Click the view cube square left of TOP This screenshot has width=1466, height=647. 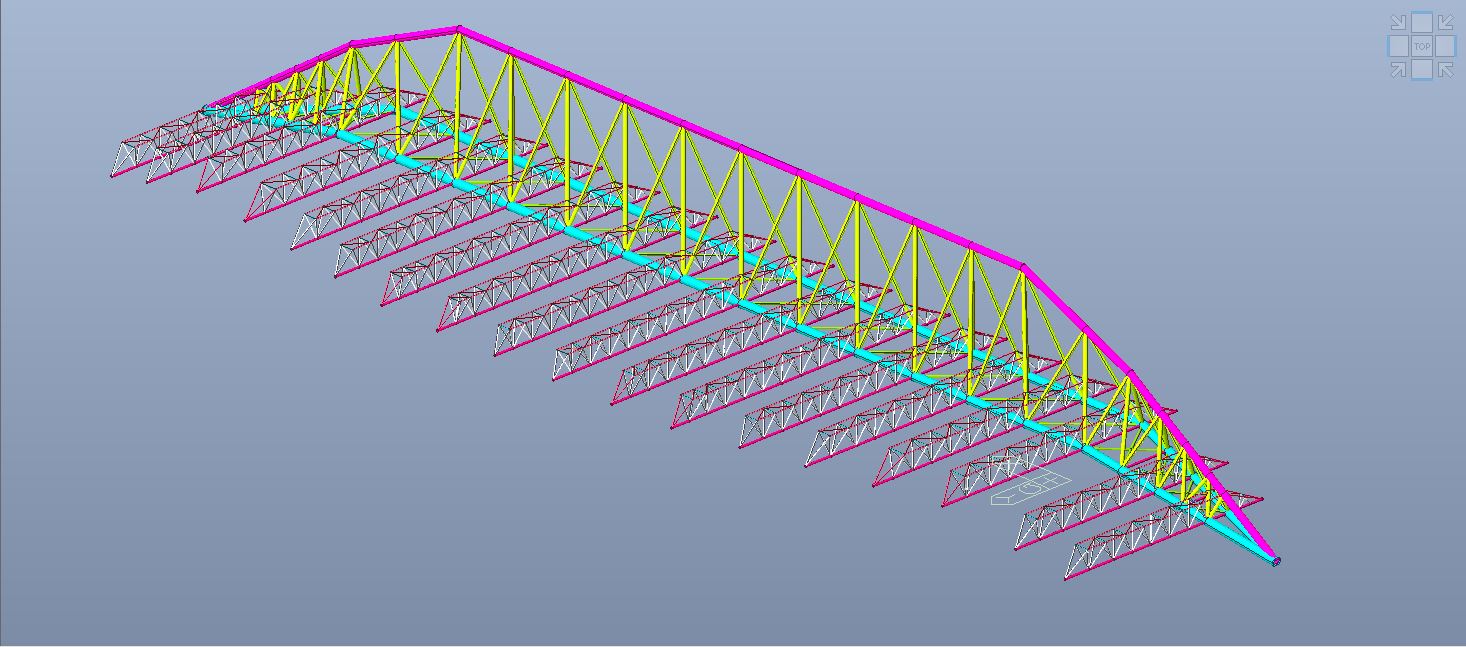(x=1398, y=46)
